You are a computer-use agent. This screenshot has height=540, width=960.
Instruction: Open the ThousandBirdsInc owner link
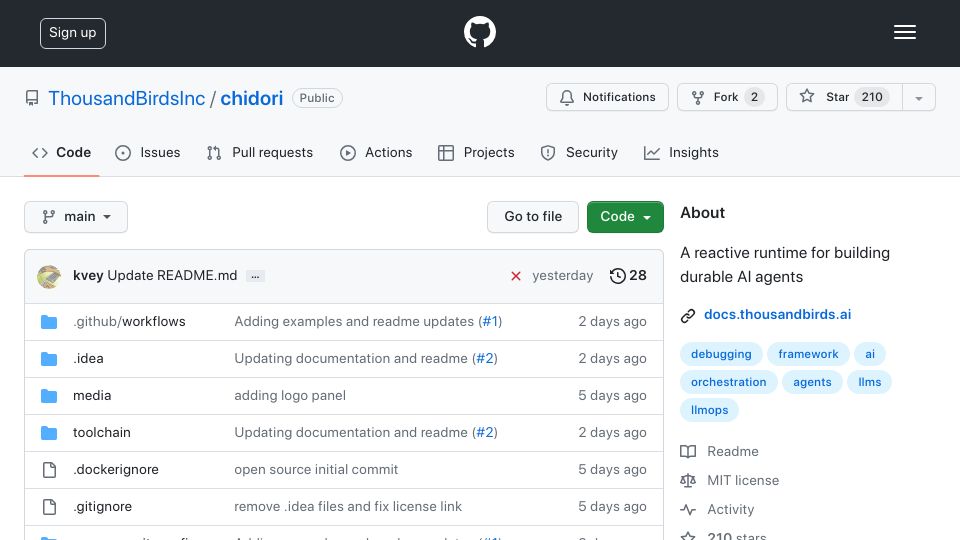[127, 98]
